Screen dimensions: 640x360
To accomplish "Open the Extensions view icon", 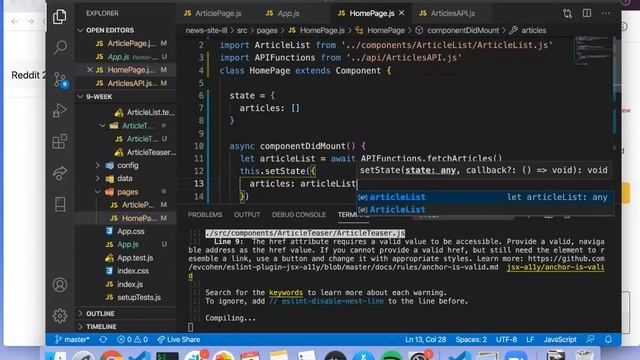I will point(60,142).
